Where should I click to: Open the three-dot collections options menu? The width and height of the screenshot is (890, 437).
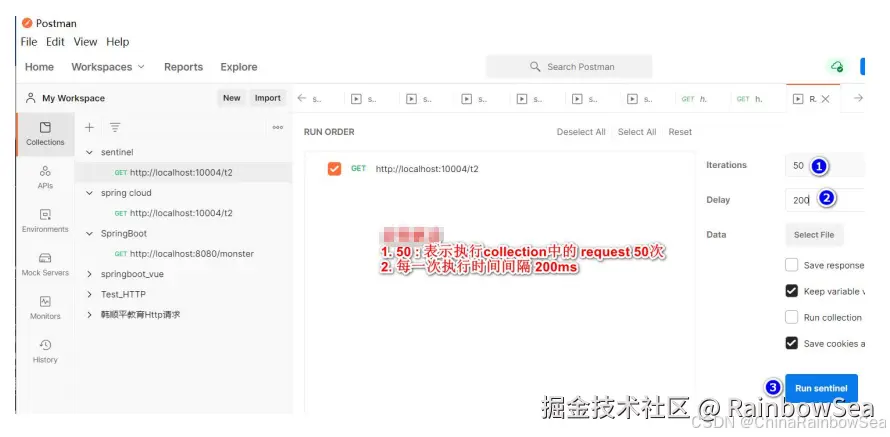[278, 127]
